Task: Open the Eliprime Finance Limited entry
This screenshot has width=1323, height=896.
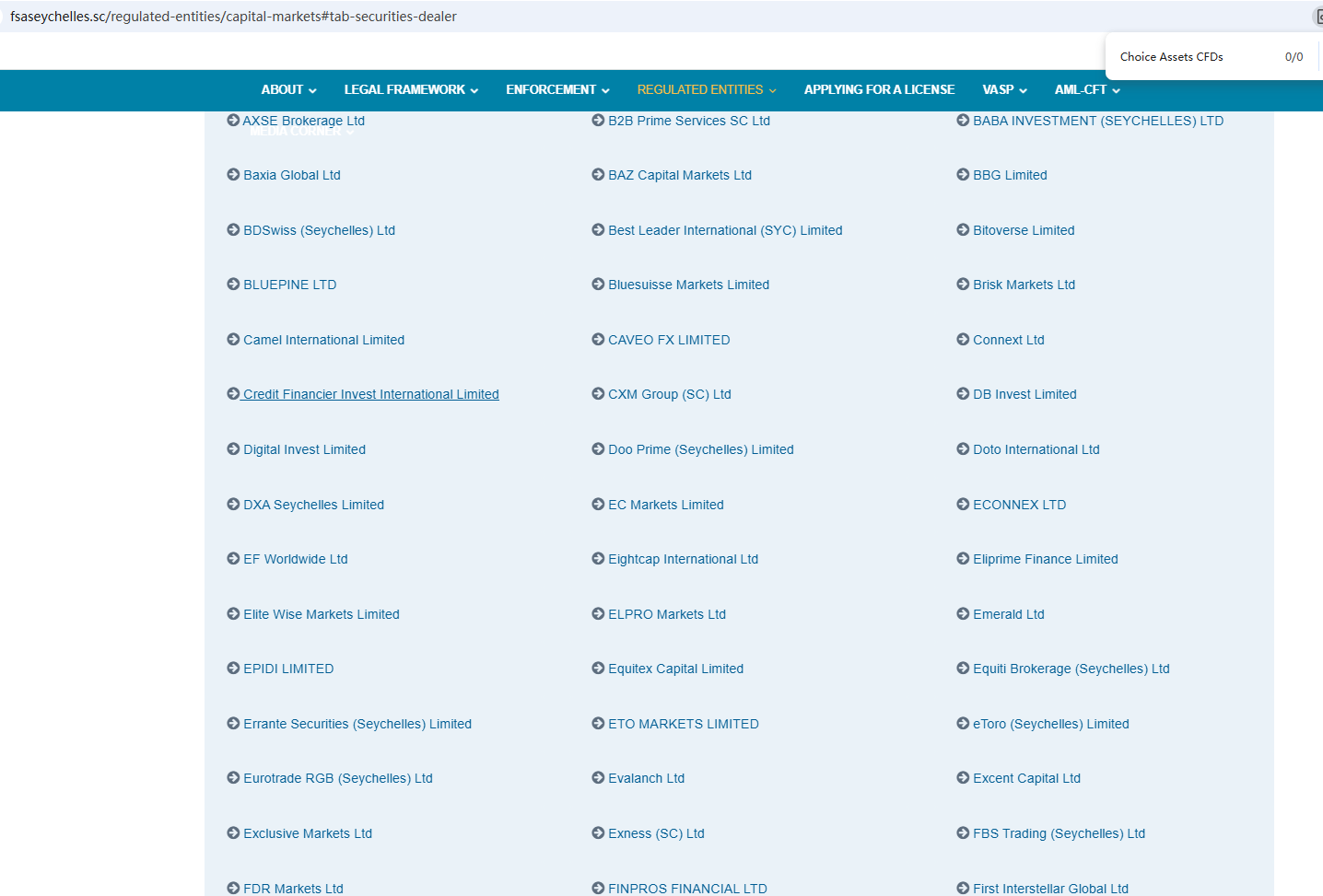Action: (1046, 559)
